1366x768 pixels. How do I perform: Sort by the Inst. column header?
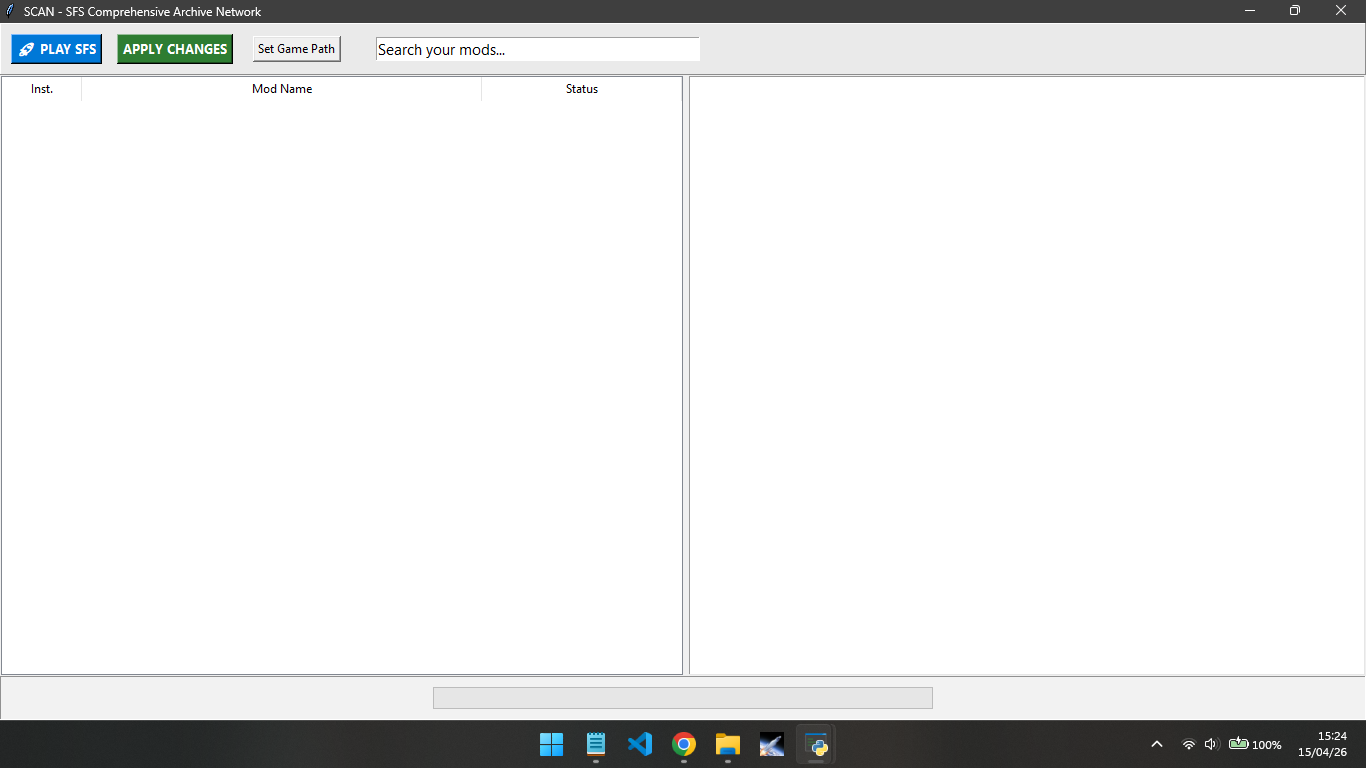click(x=42, y=89)
